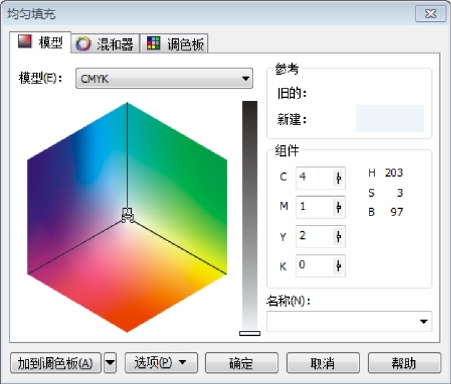Image resolution: width=451 pixels, height=384 pixels.
Task: Click the color wheel icon on 混和器 tab
Action: point(83,44)
